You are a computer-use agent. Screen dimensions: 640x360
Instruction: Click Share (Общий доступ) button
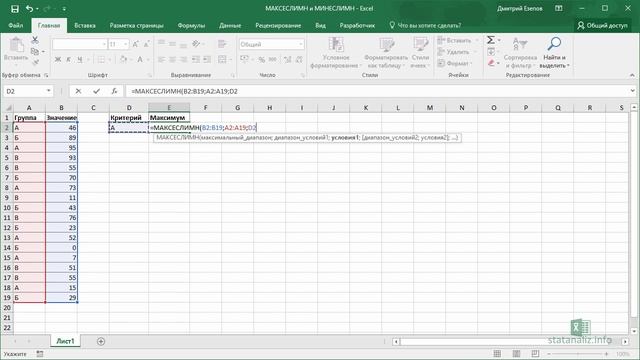tap(602, 25)
